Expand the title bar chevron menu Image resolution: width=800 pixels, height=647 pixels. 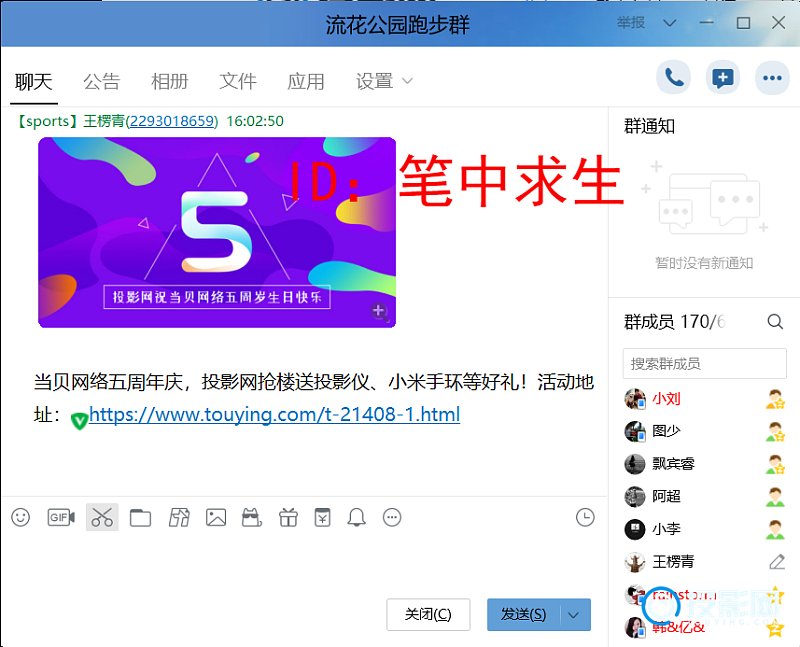click(x=669, y=23)
